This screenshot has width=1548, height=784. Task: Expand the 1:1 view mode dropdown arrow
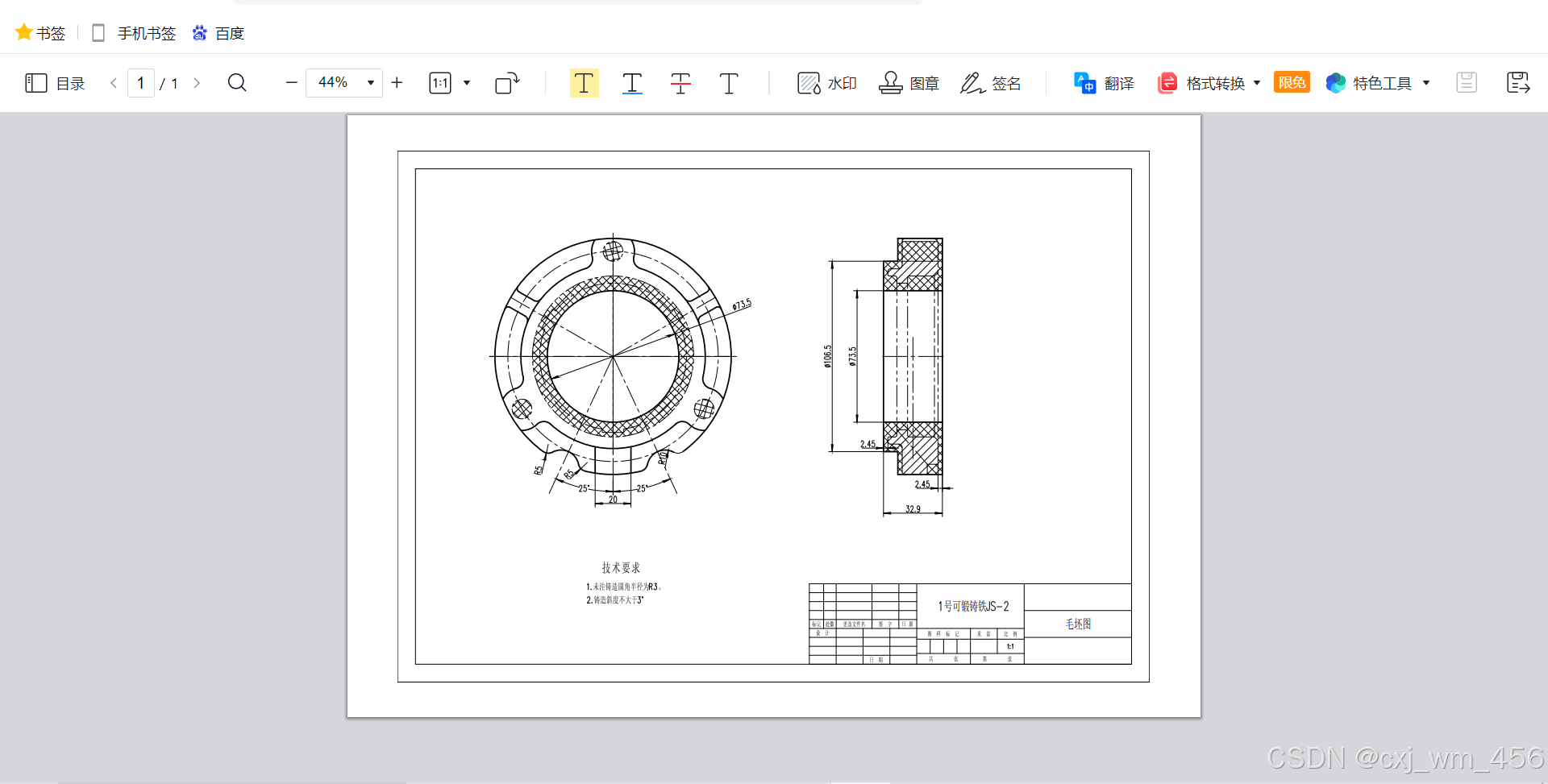[x=467, y=83]
